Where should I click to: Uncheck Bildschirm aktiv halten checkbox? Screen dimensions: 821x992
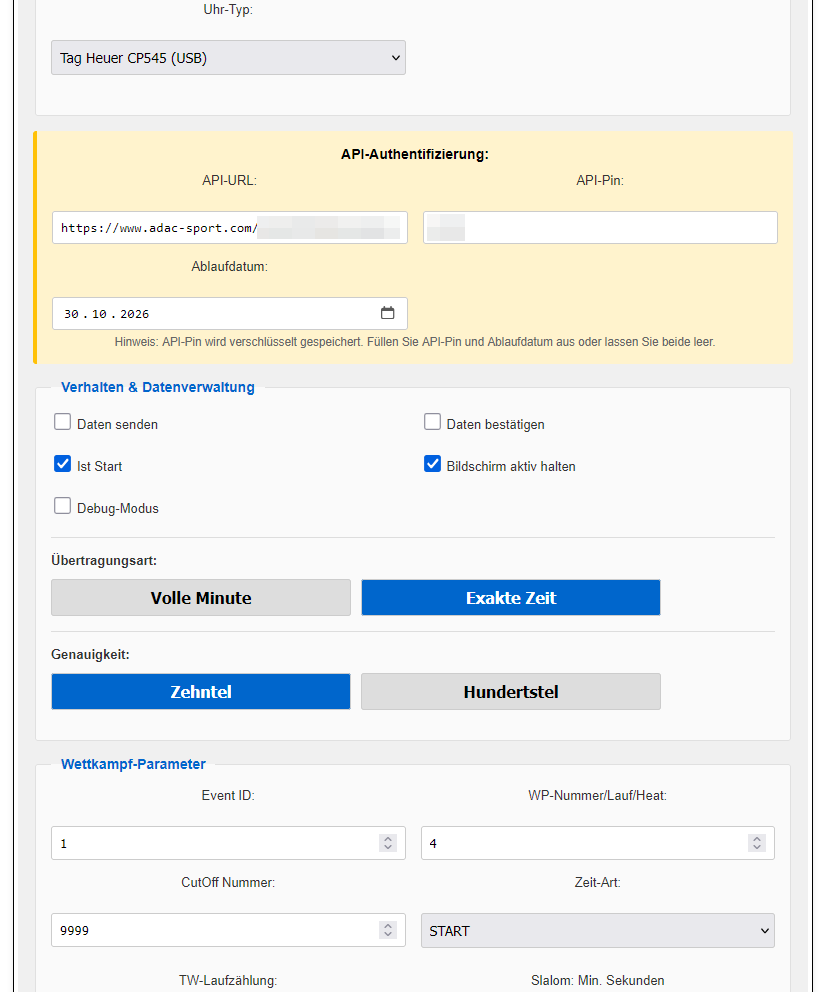pyautogui.click(x=432, y=464)
